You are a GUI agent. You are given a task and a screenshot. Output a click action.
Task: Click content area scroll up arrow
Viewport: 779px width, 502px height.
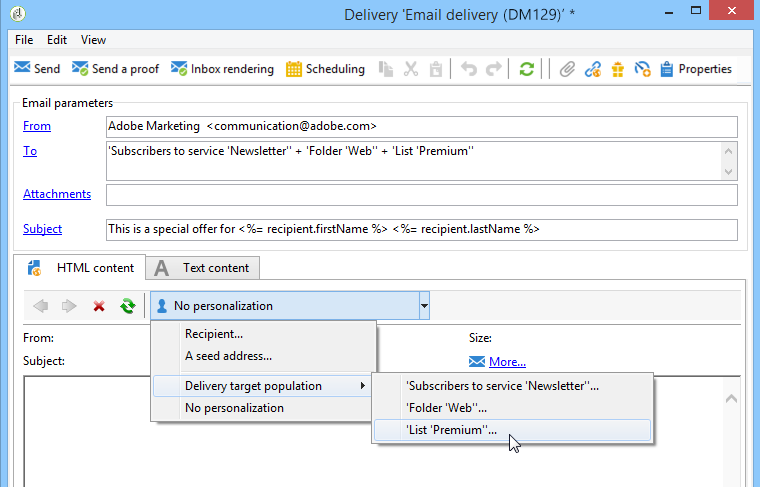click(x=731, y=399)
